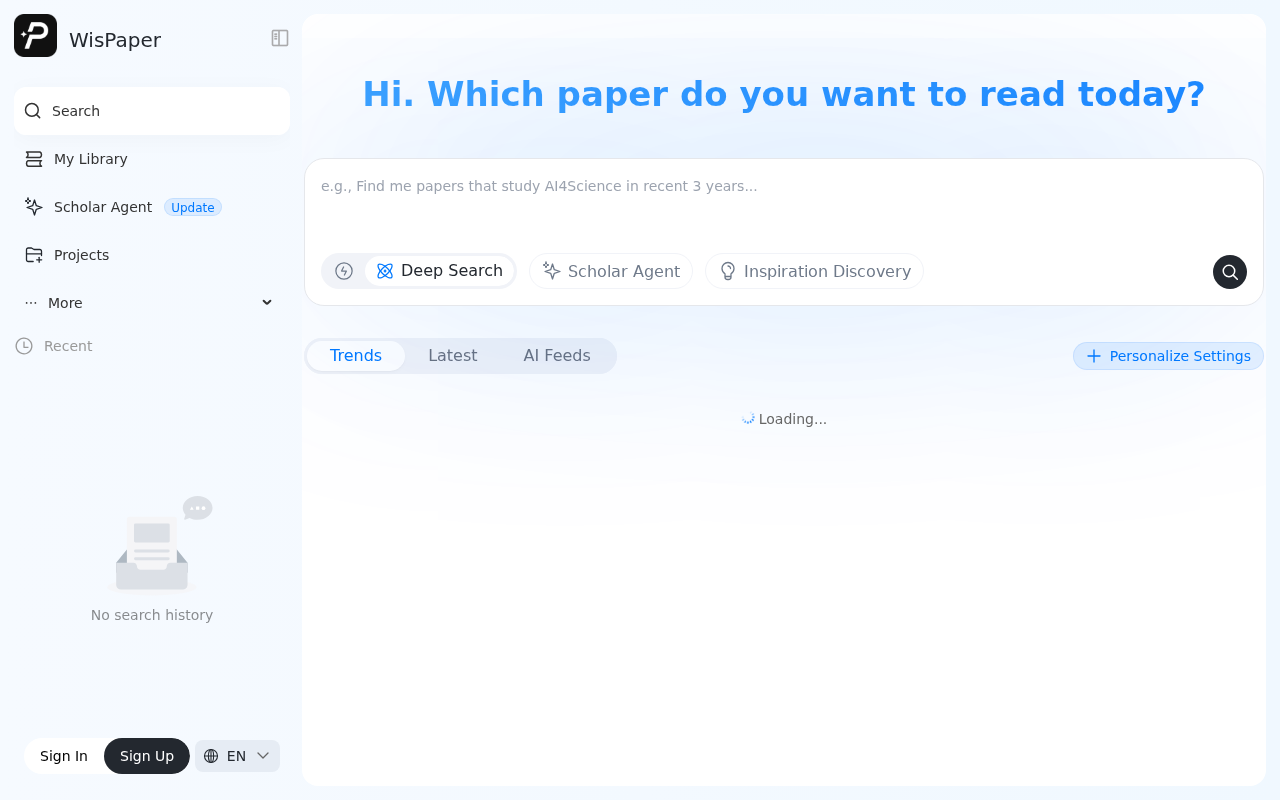Screen dimensions: 1280x800
Task: Submit query with the dark search icon
Action: tap(1230, 272)
